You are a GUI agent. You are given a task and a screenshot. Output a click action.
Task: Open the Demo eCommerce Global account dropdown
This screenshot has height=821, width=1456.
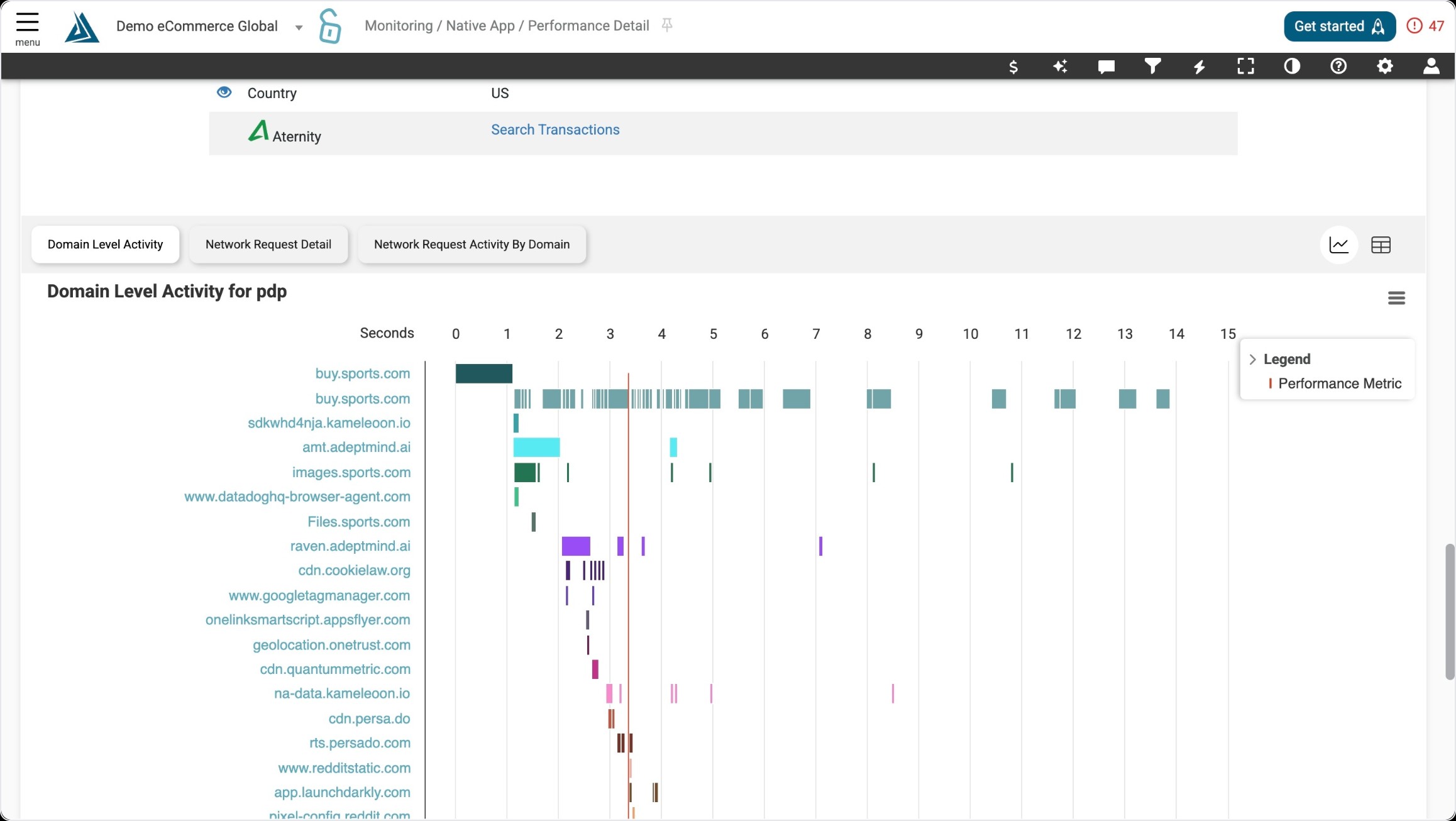point(209,26)
